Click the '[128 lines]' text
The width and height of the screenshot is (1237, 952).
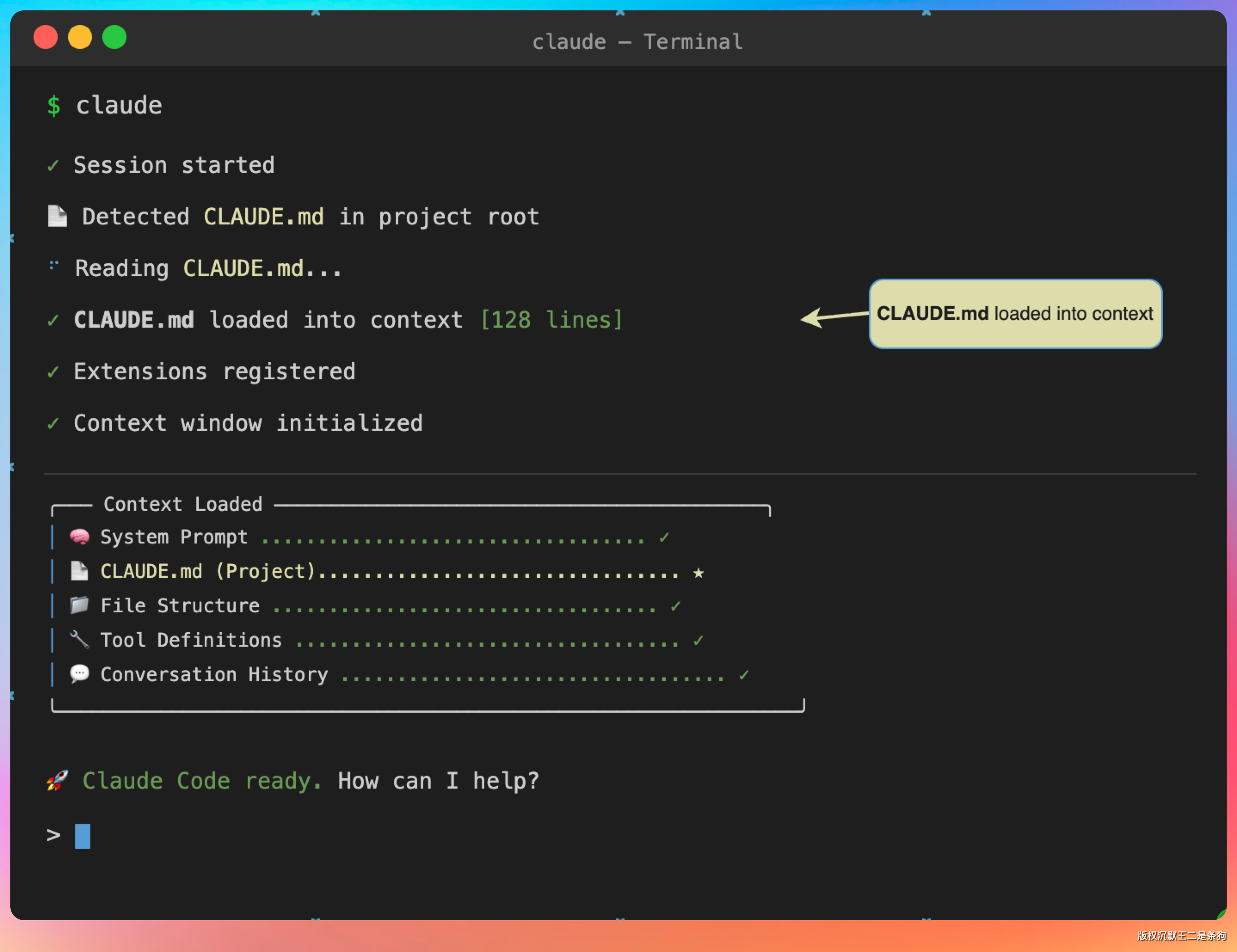551,320
